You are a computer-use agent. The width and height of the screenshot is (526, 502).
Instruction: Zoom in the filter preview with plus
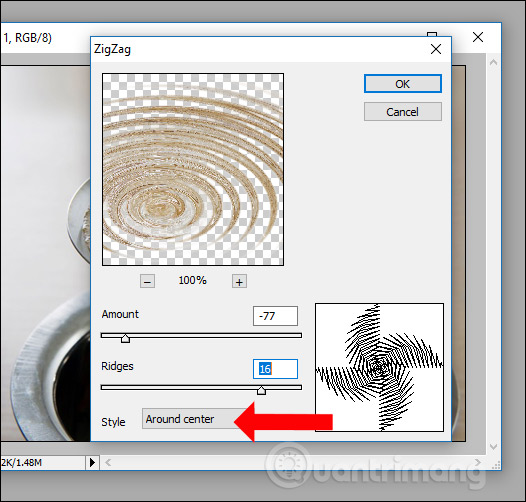(239, 281)
